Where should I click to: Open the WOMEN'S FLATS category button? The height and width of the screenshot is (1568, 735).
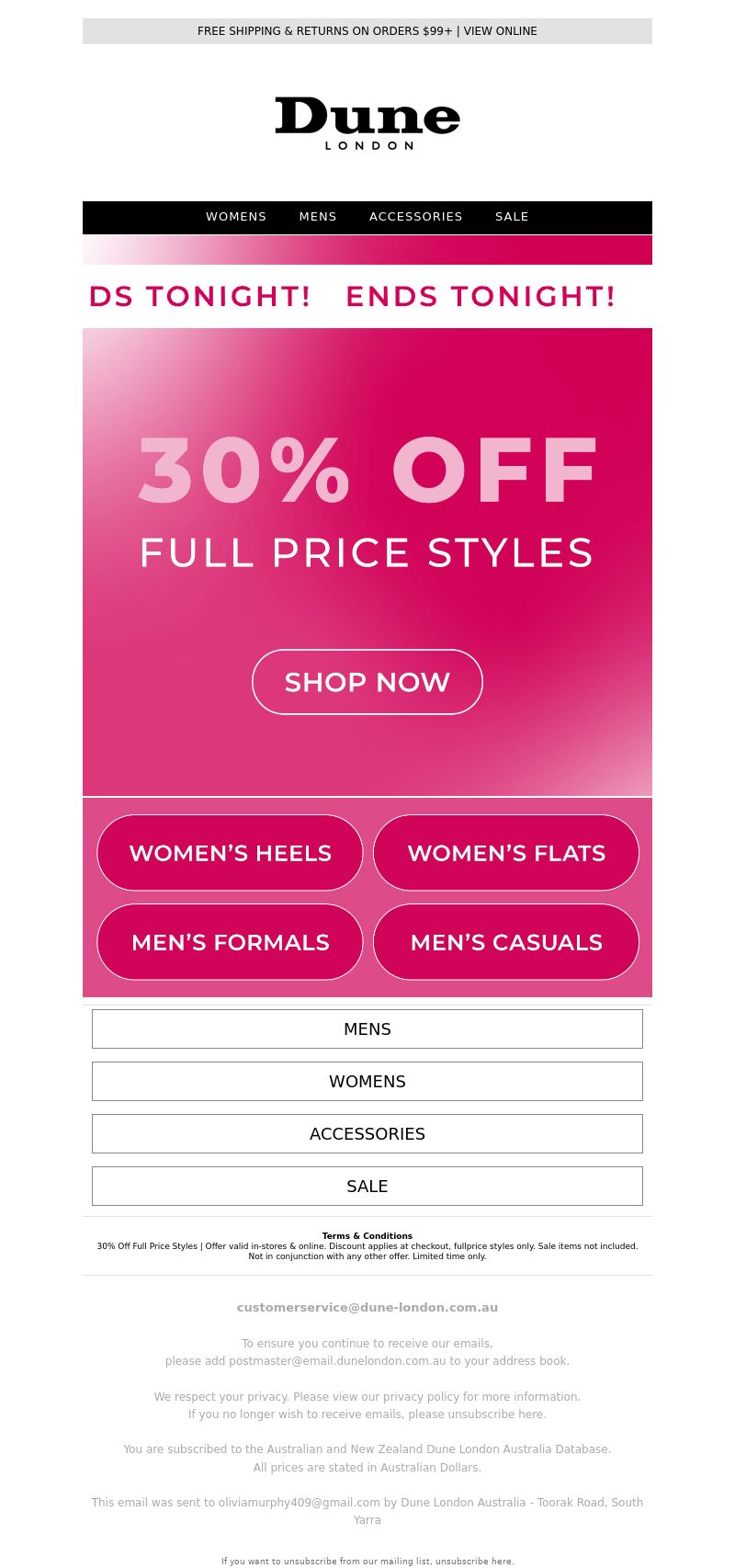pos(506,853)
